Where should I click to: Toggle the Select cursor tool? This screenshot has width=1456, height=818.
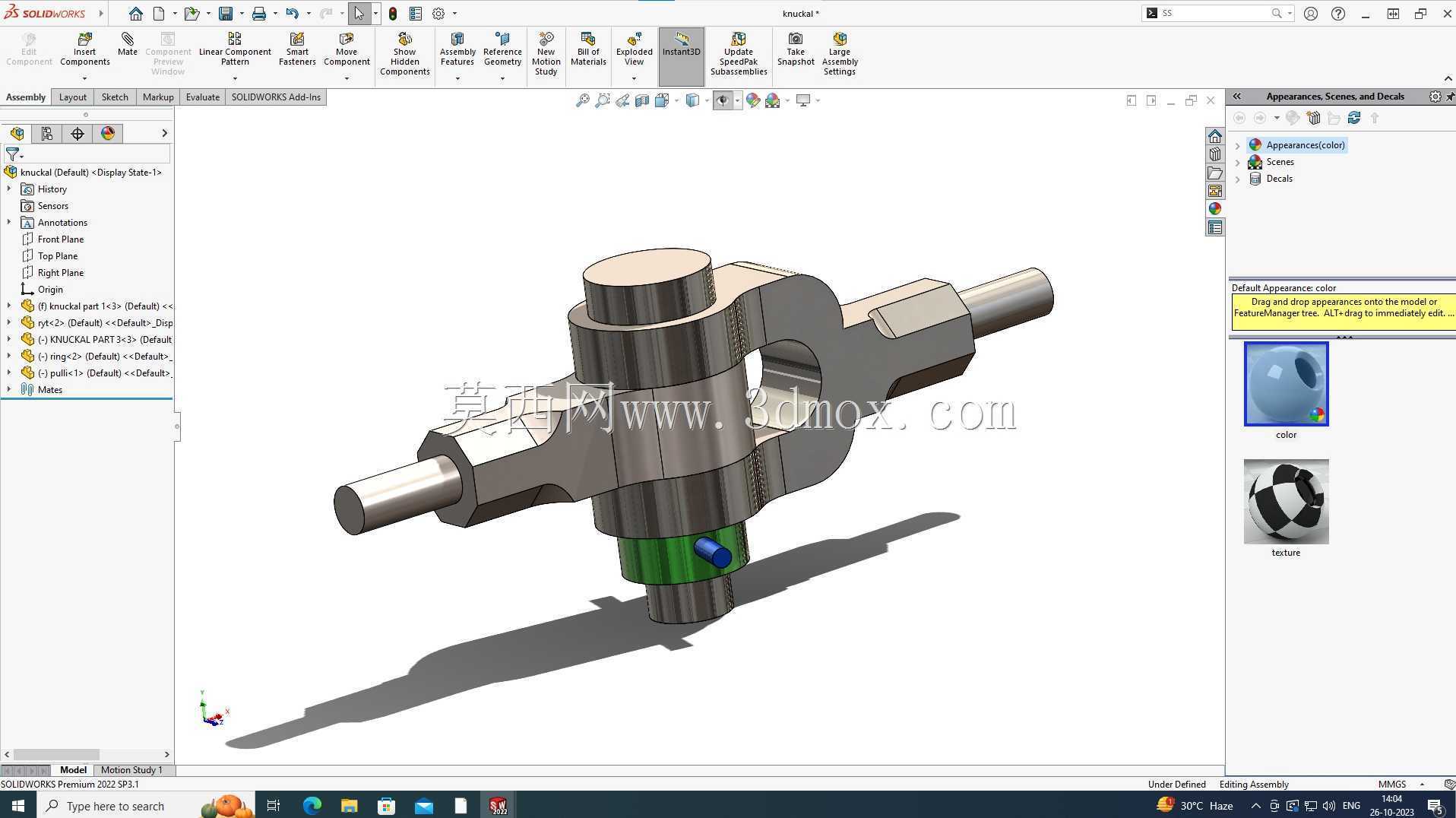tap(359, 14)
